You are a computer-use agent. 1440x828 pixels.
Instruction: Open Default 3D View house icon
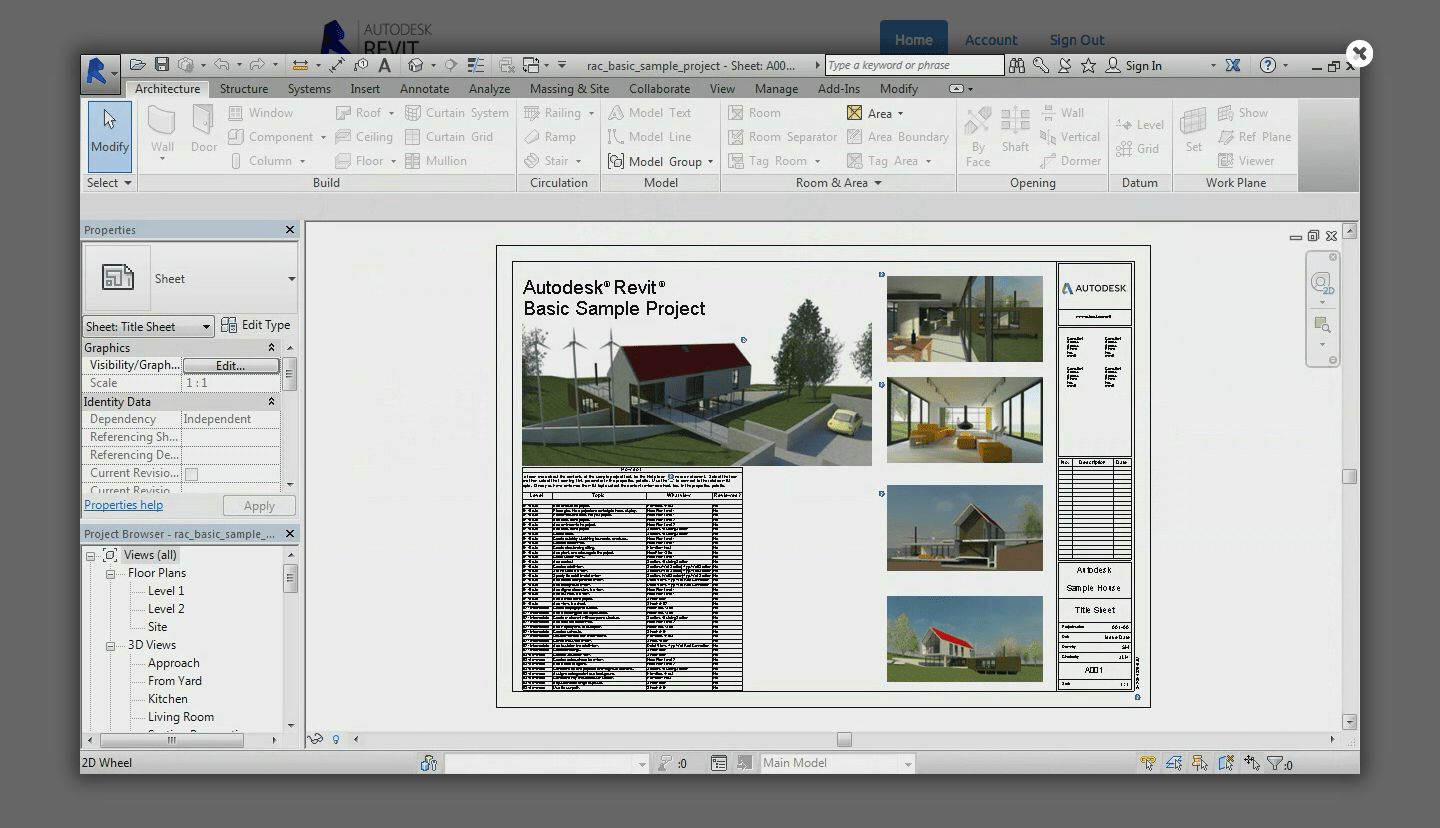point(416,65)
